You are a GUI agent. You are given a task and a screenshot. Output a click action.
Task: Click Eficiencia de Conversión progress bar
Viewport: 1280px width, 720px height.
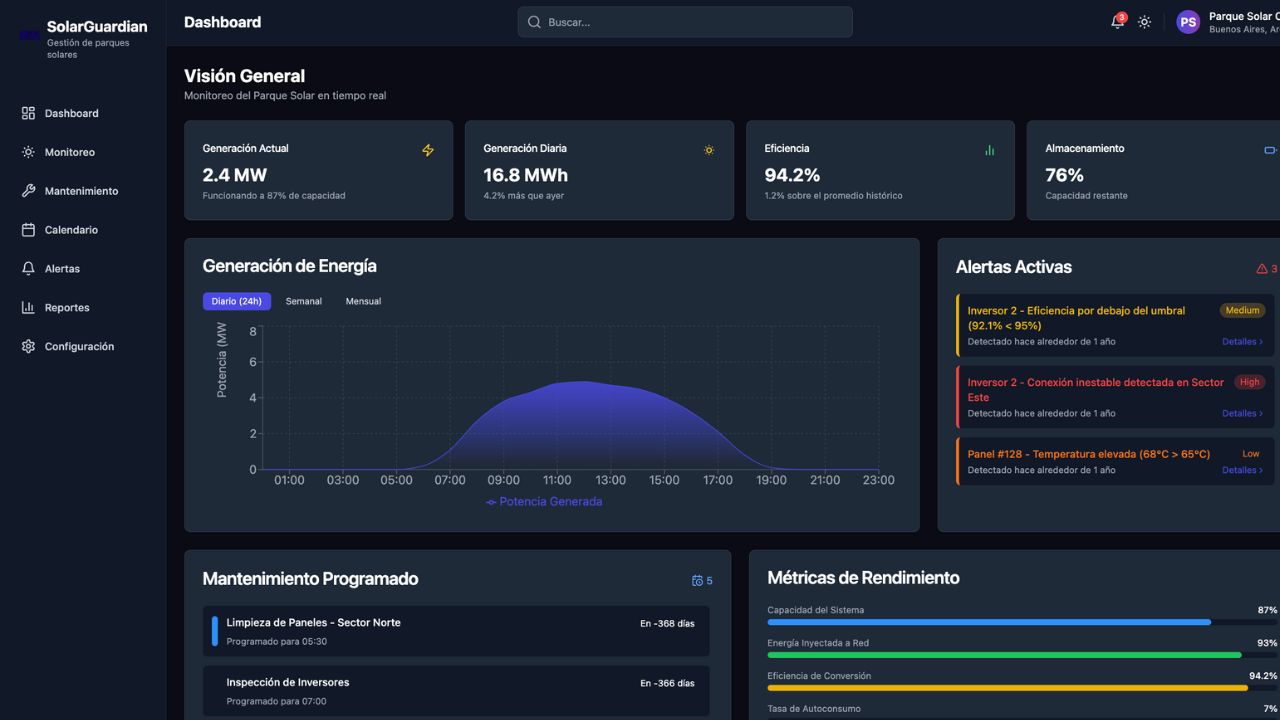1022,688
